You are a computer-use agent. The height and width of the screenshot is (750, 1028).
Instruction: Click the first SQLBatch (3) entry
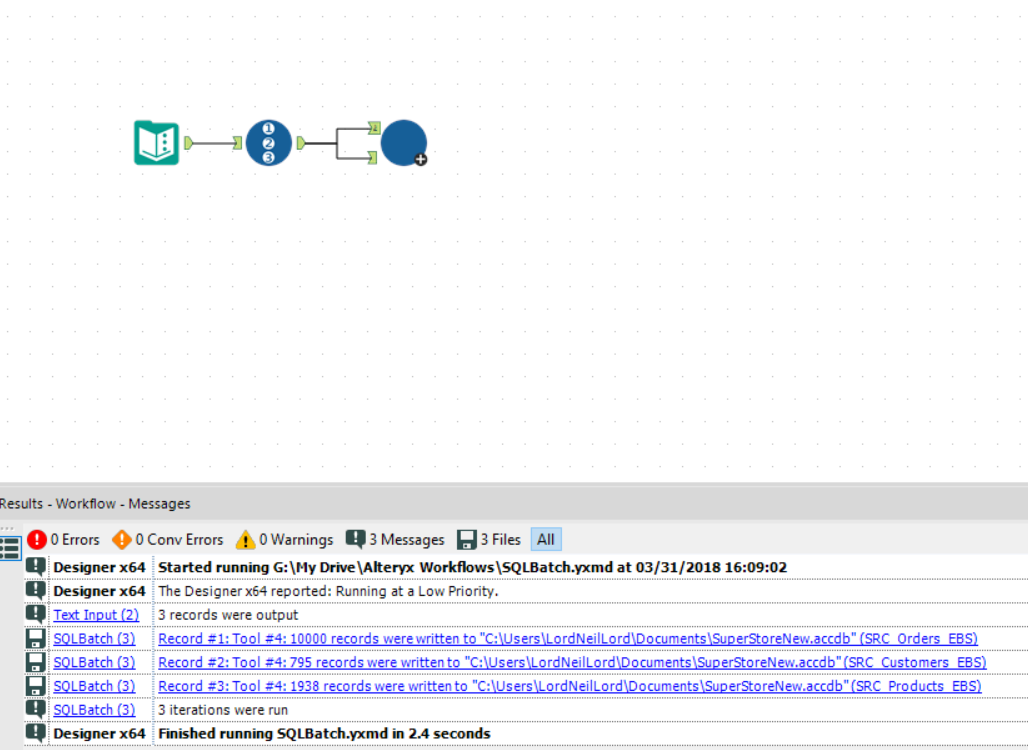(95, 638)
